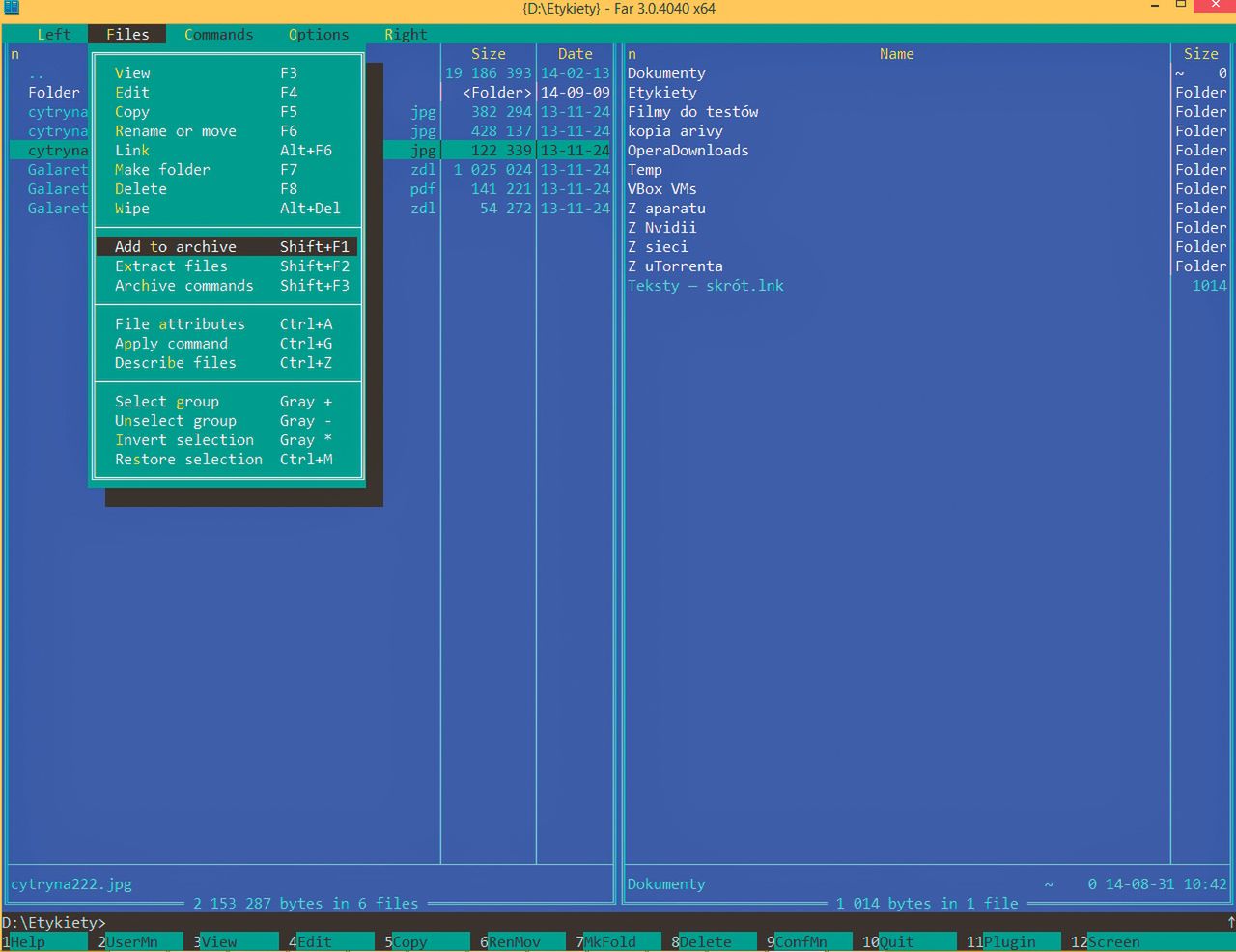Choose Select group entry
The height and width of the screenshot is (952, 1236).
pos(227,401)
